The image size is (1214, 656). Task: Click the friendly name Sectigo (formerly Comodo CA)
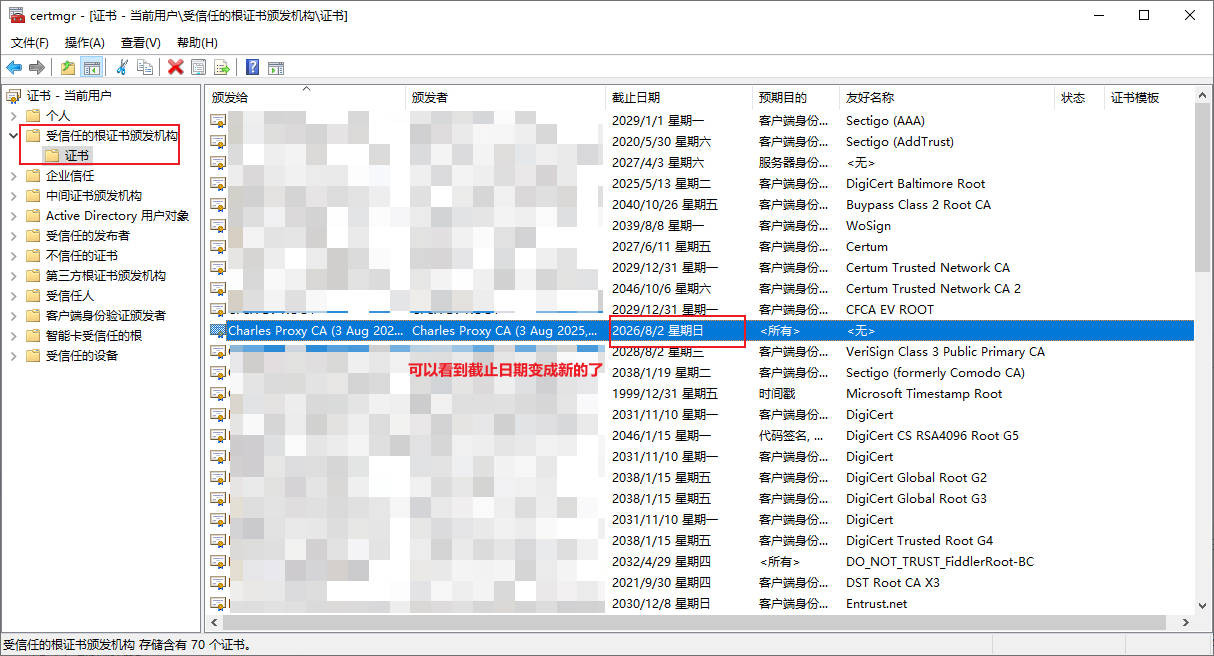click(935, 373)
